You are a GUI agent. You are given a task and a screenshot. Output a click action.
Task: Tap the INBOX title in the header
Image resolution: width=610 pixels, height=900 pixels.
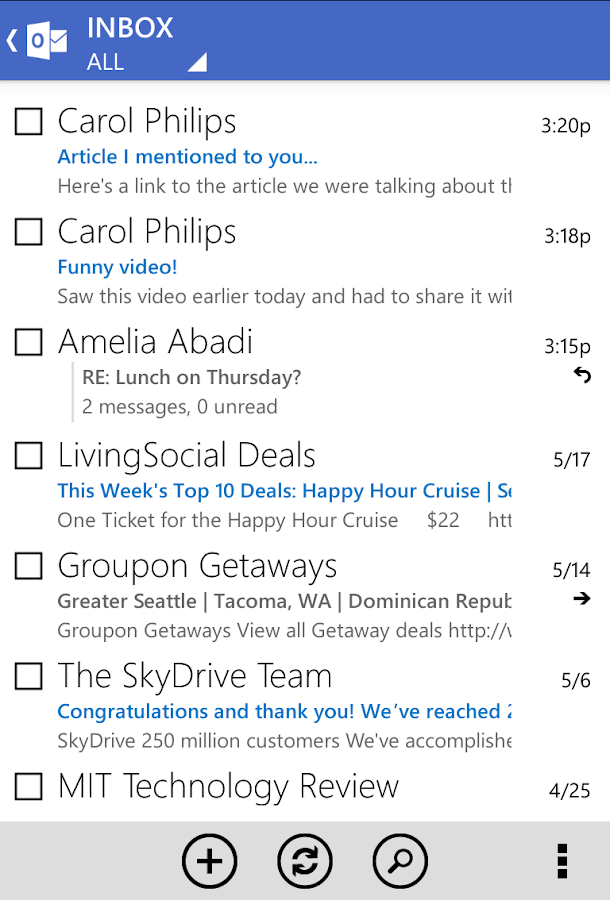(x=130, y=28)
